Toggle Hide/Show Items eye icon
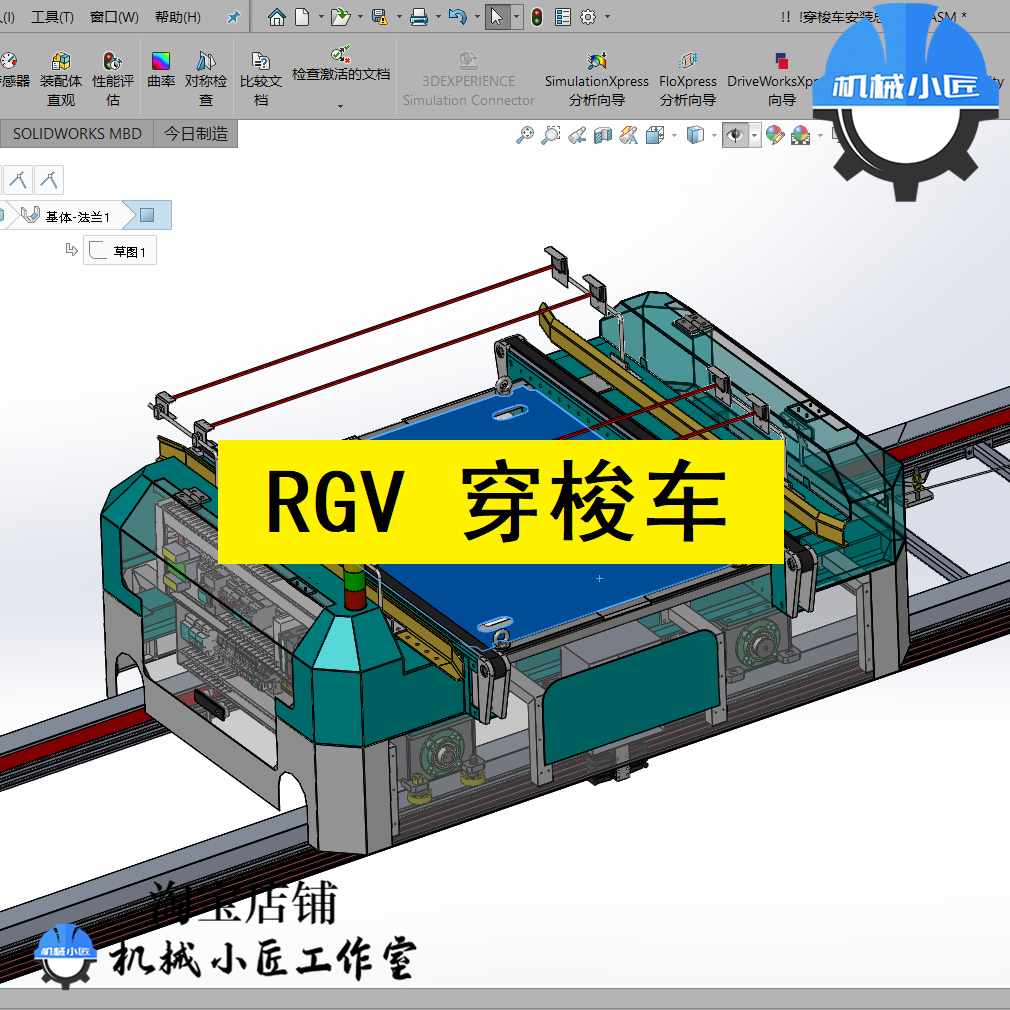 point(736,136)
